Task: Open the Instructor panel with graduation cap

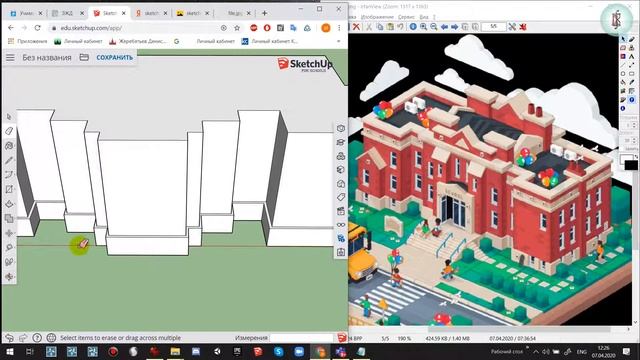Action: coord(341,142)
